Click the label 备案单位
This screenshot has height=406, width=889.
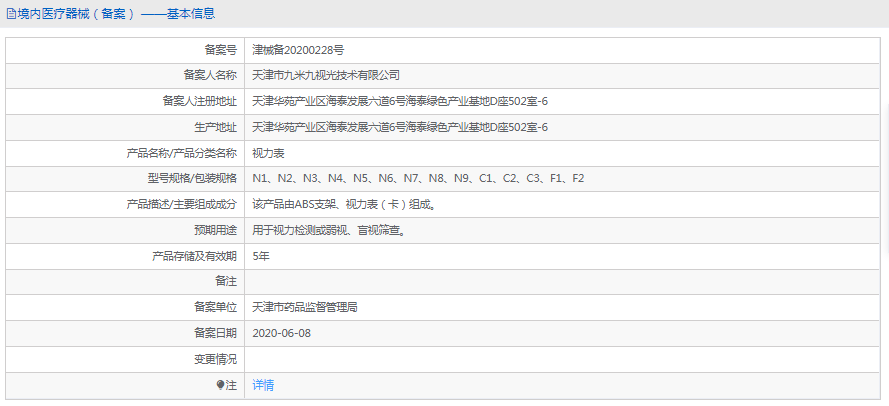pyautogui.click(x=215, y=308)
